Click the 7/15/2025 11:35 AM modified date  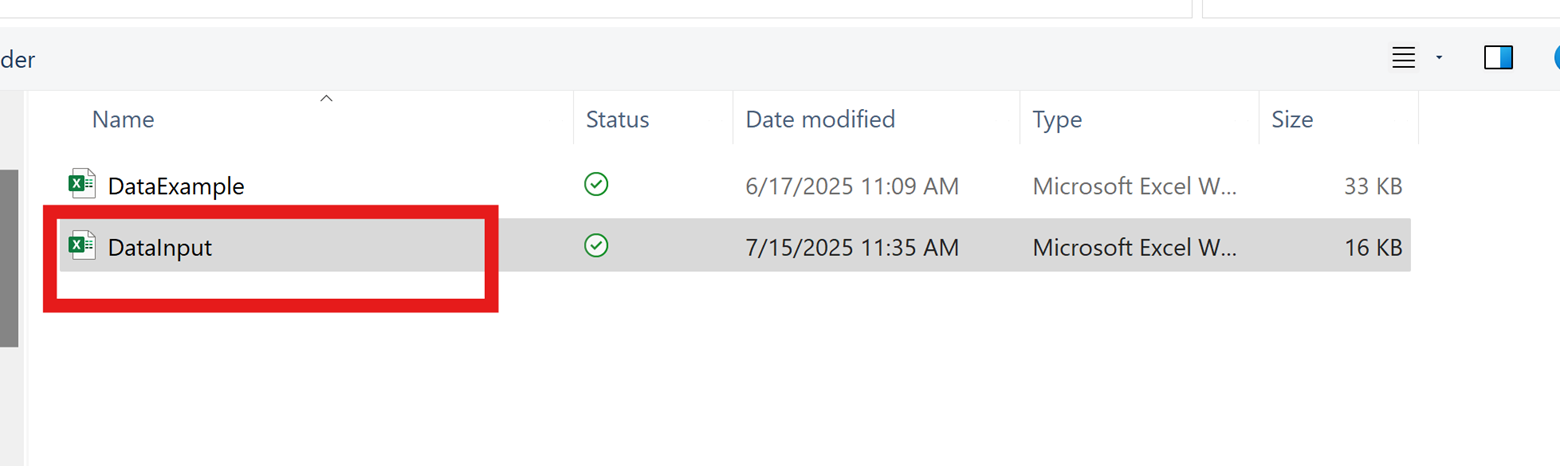[x=852, y=247]
